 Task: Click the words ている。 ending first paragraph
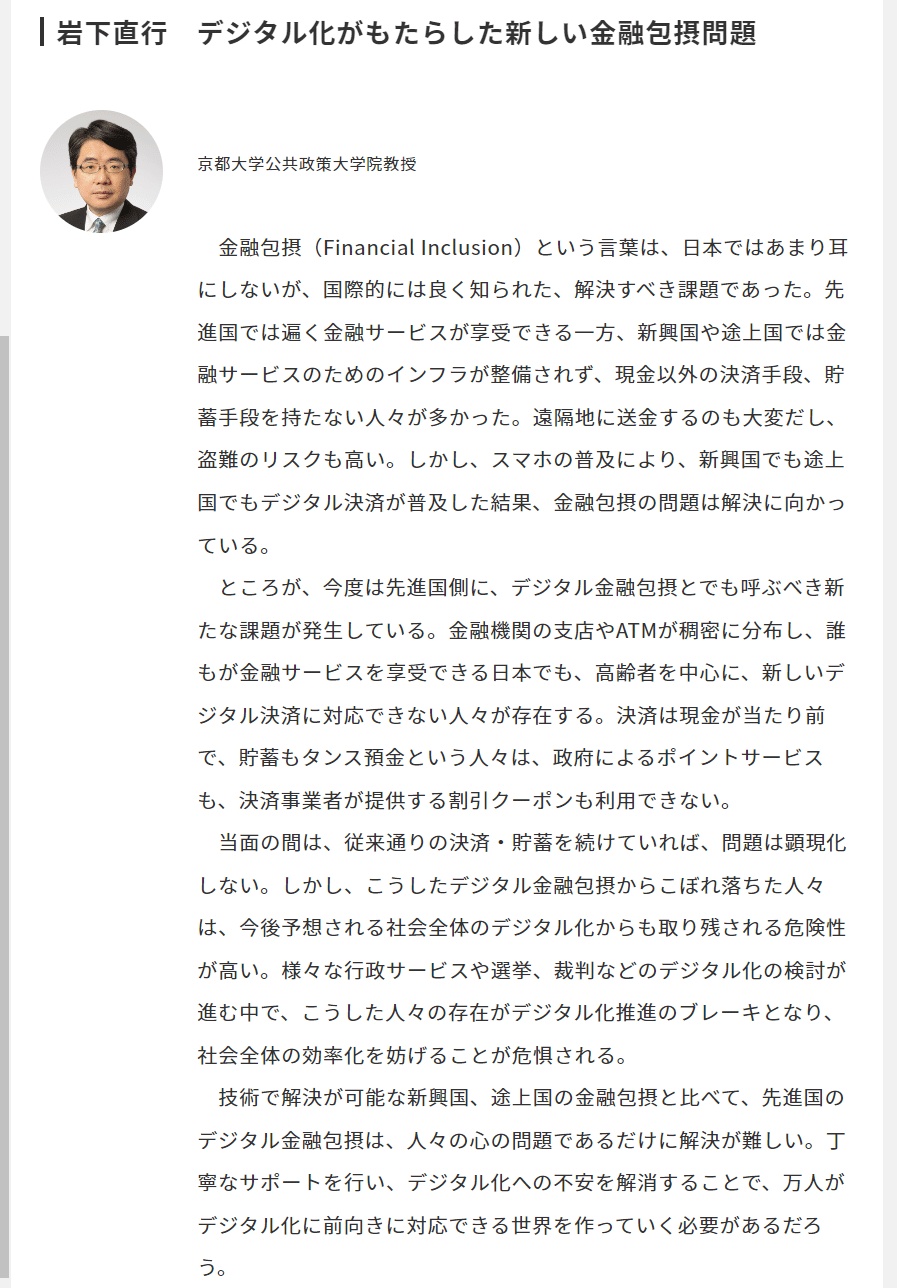(x=233, y=546)
